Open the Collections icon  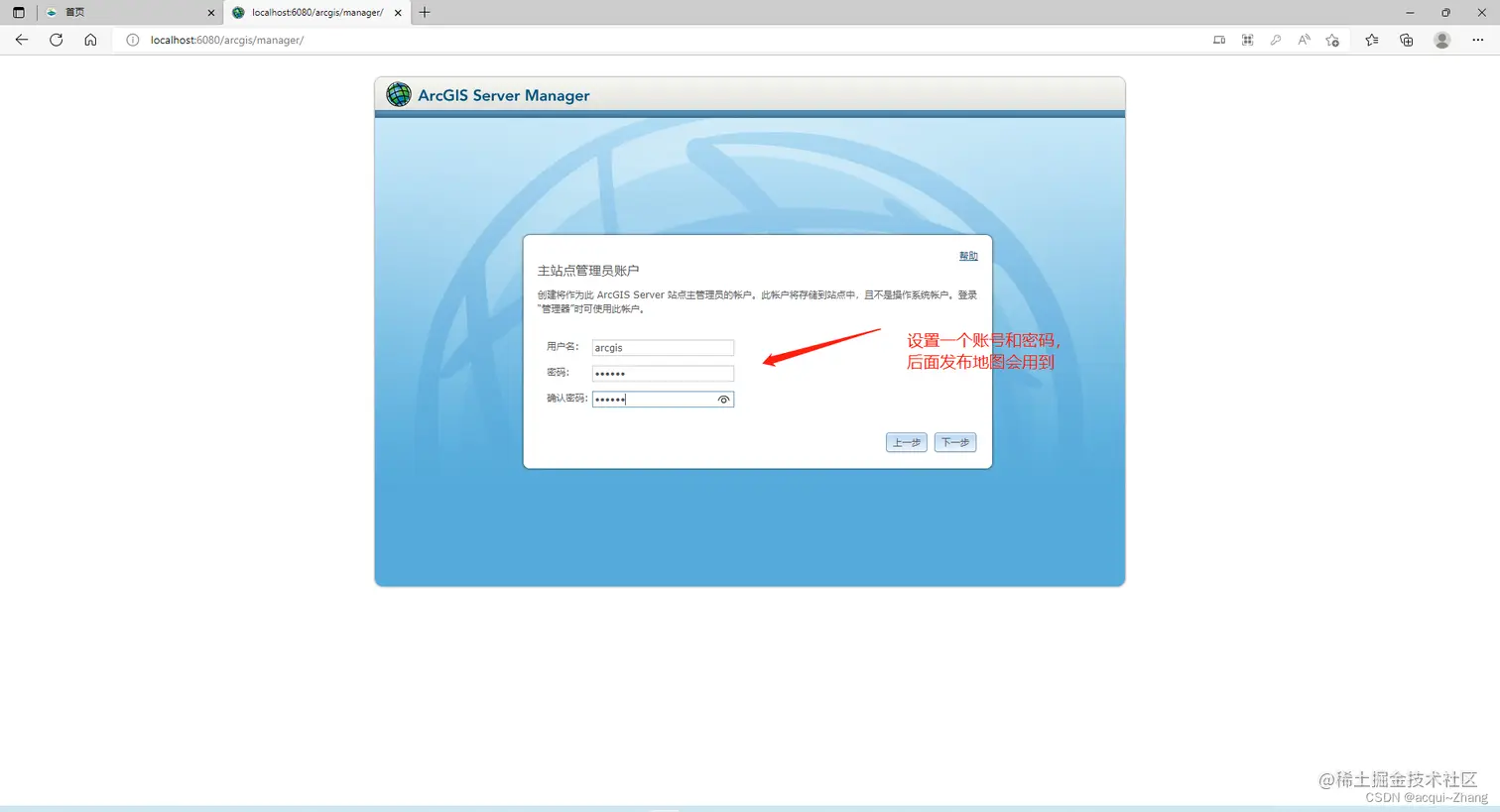[1406, 40]
